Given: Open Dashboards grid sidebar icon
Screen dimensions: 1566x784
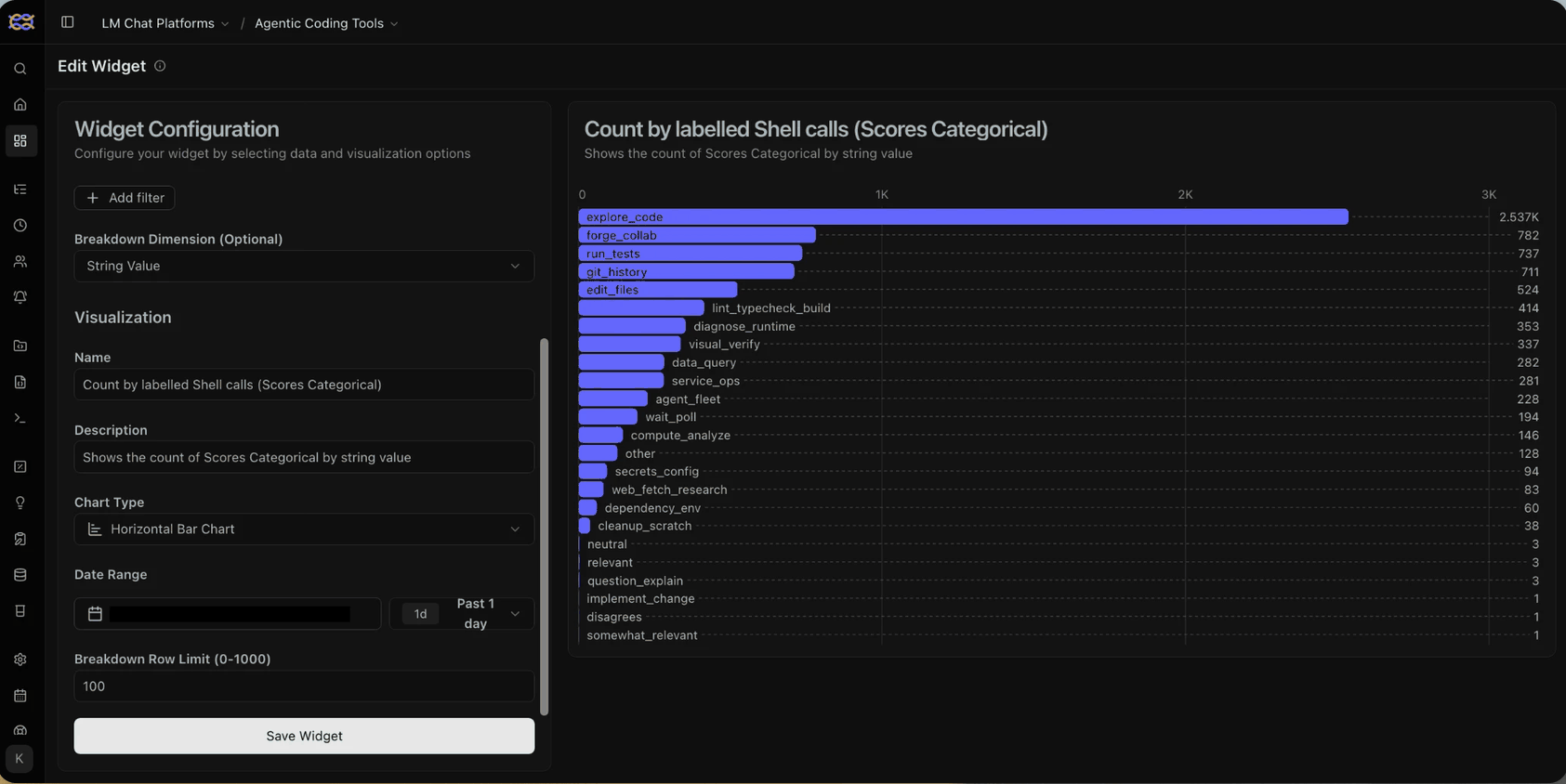Looking at the screenshot, I should point(20,141).
